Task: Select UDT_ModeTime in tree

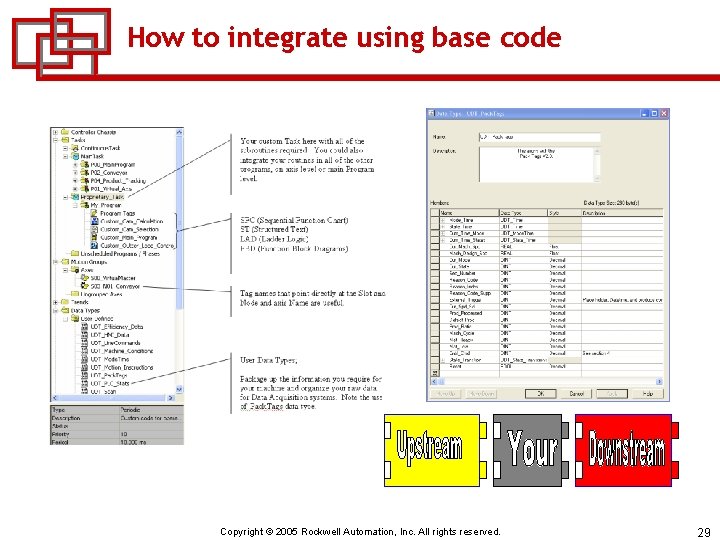Action: click(x=110, y=360)
